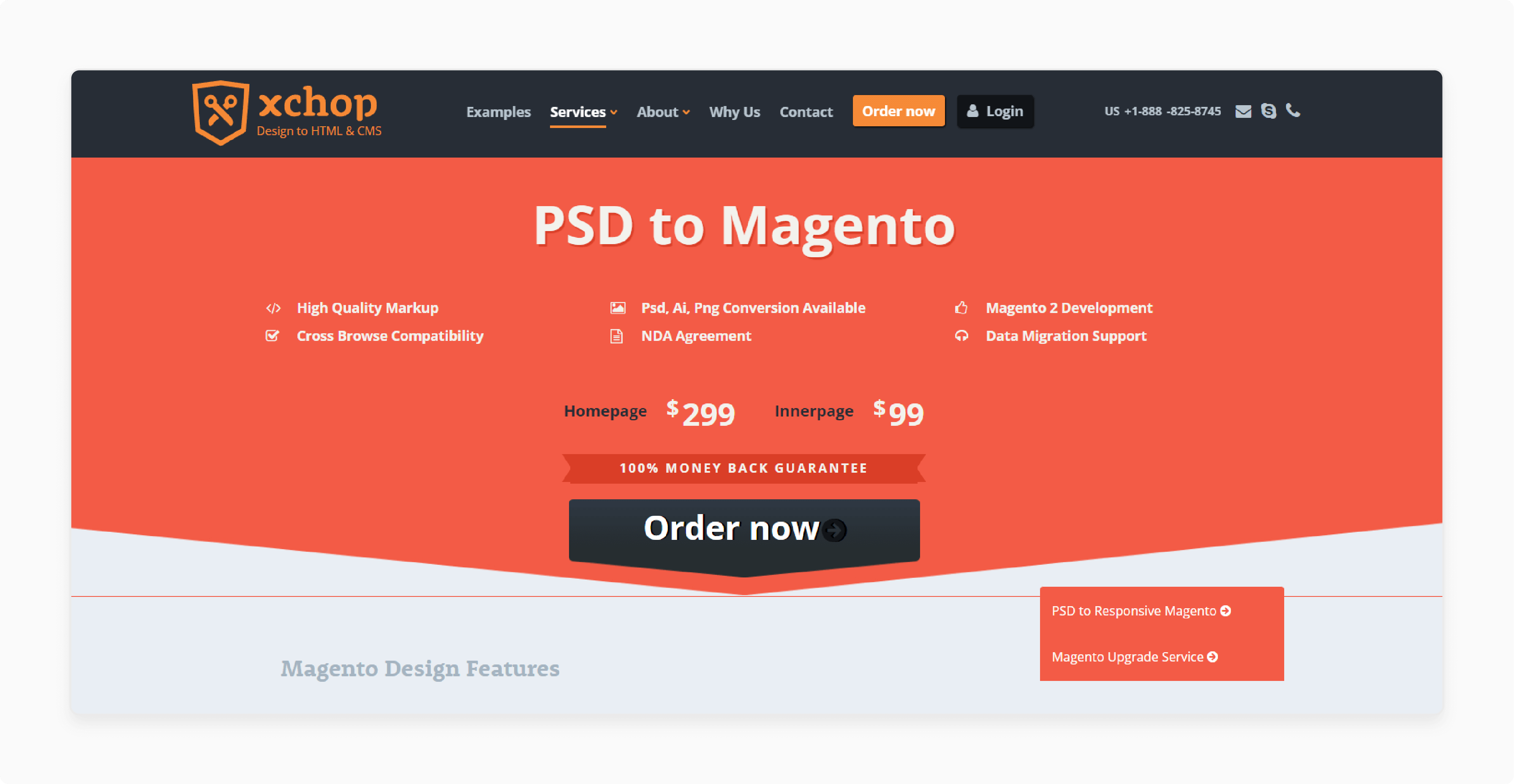Select the Contact menu item

(806, 111)
